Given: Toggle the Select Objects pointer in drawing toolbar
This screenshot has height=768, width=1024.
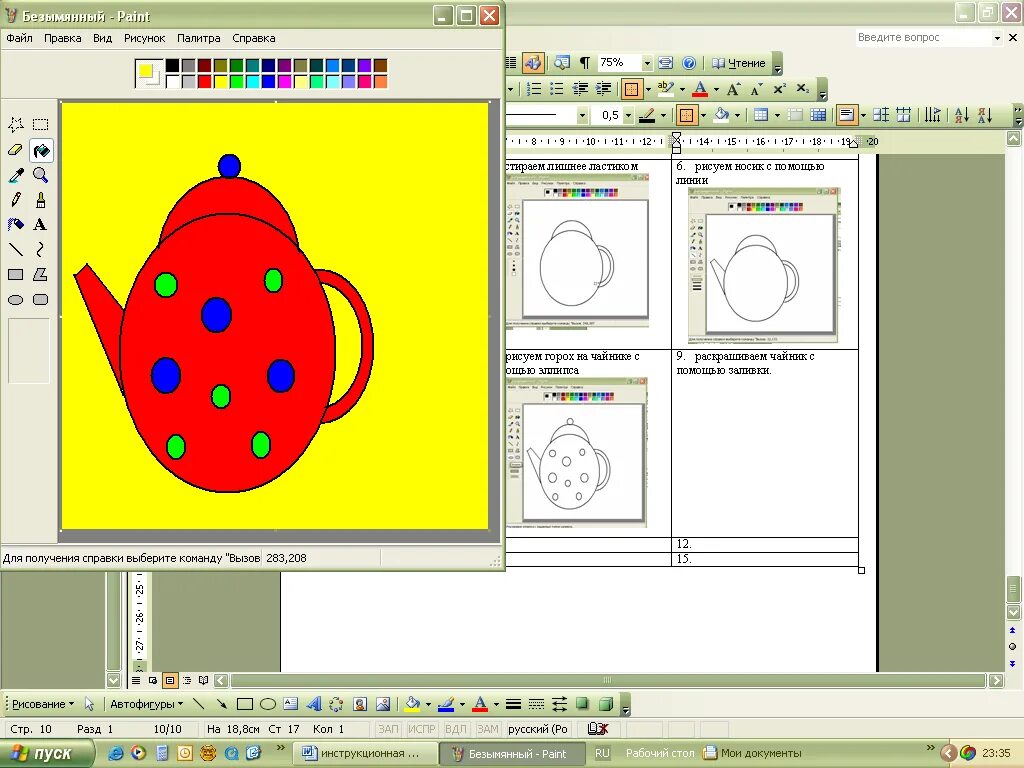Looking at the screenshot, I should (x=89, y=704).
